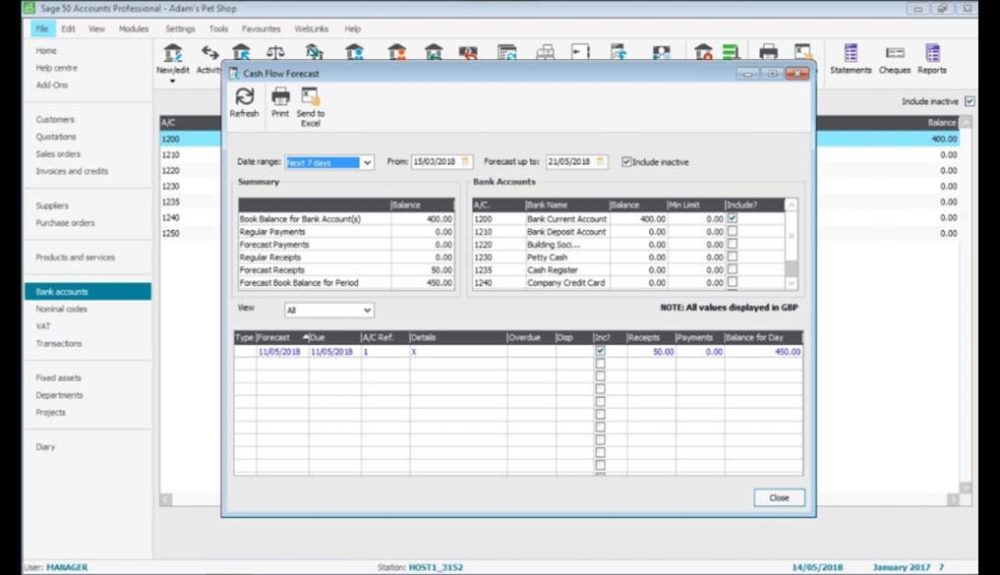1000x575 pixels.
Task: Open From date calendar picker
Action: pyautogui.click(x=466, y=162)
